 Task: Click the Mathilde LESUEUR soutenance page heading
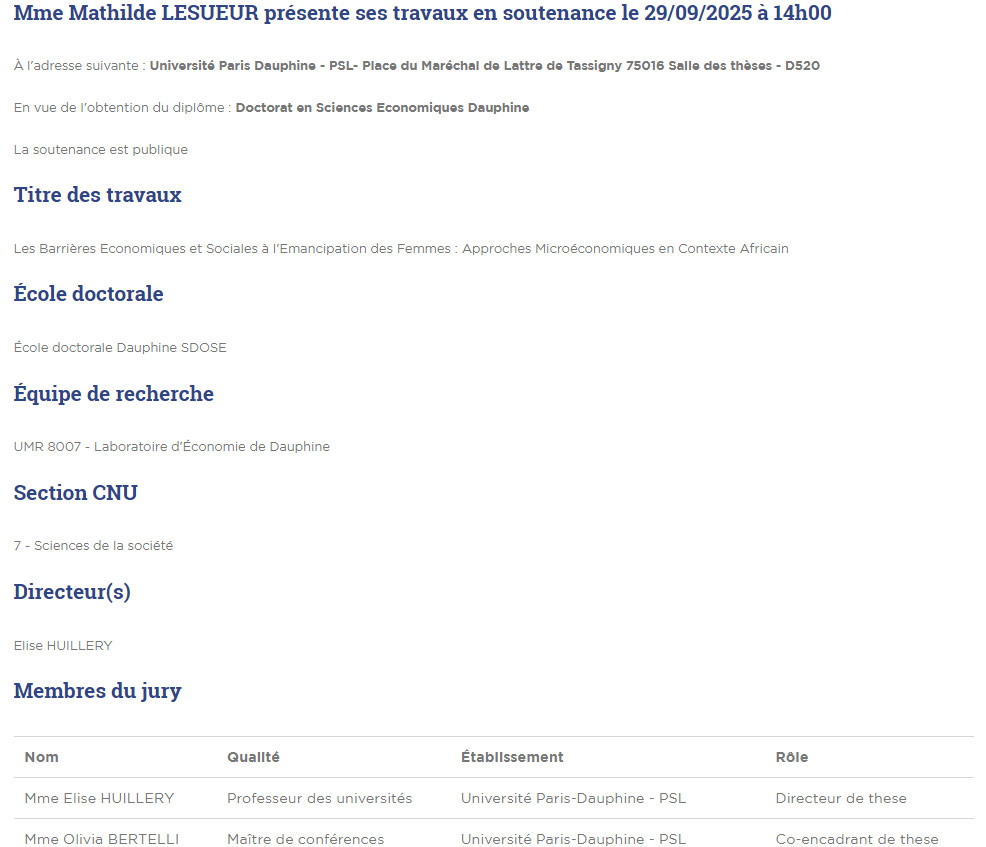click(x=422, y=14)
